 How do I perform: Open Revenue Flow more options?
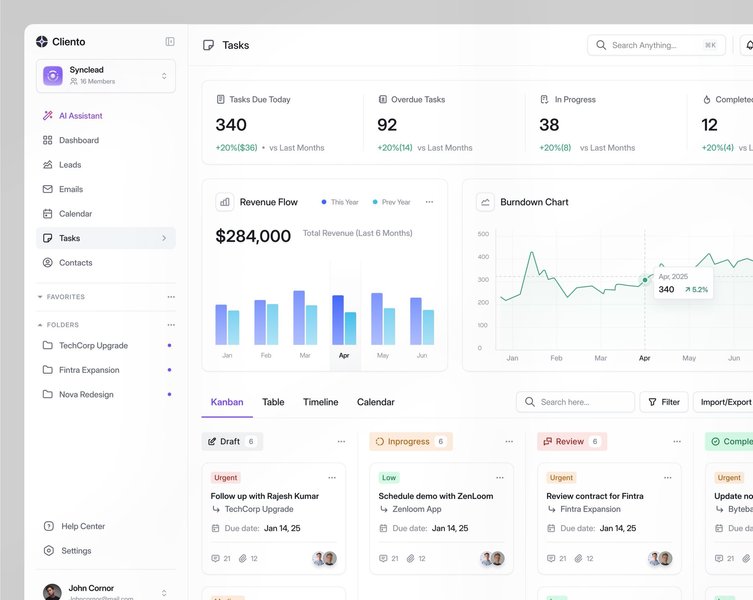coord(429,202)
